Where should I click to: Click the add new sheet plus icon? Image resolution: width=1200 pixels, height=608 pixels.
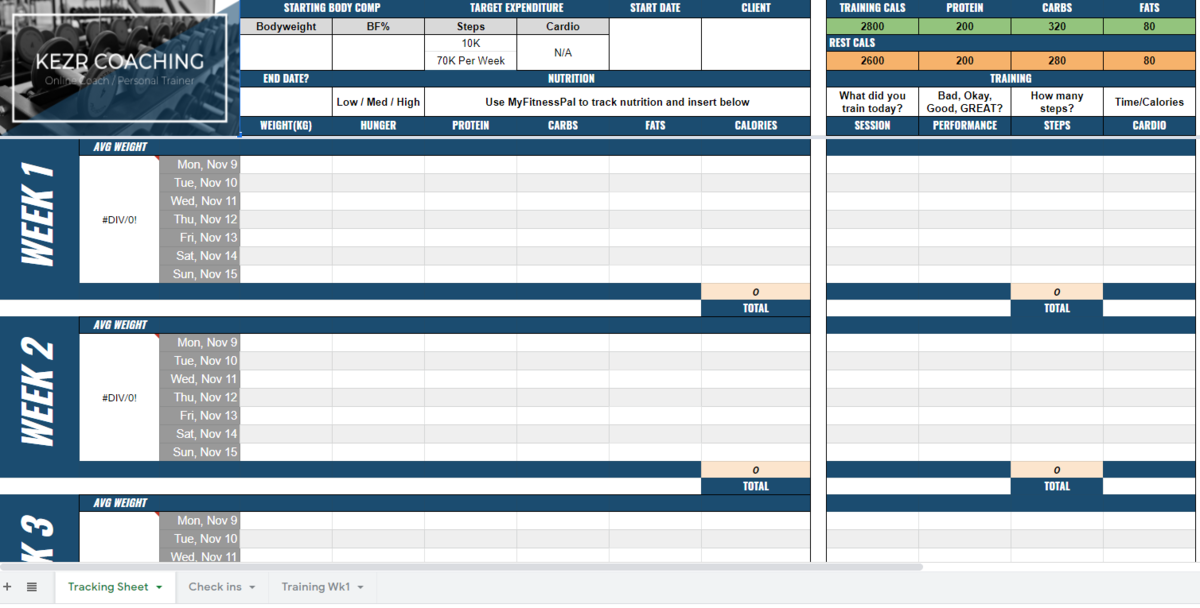point(8,587)
